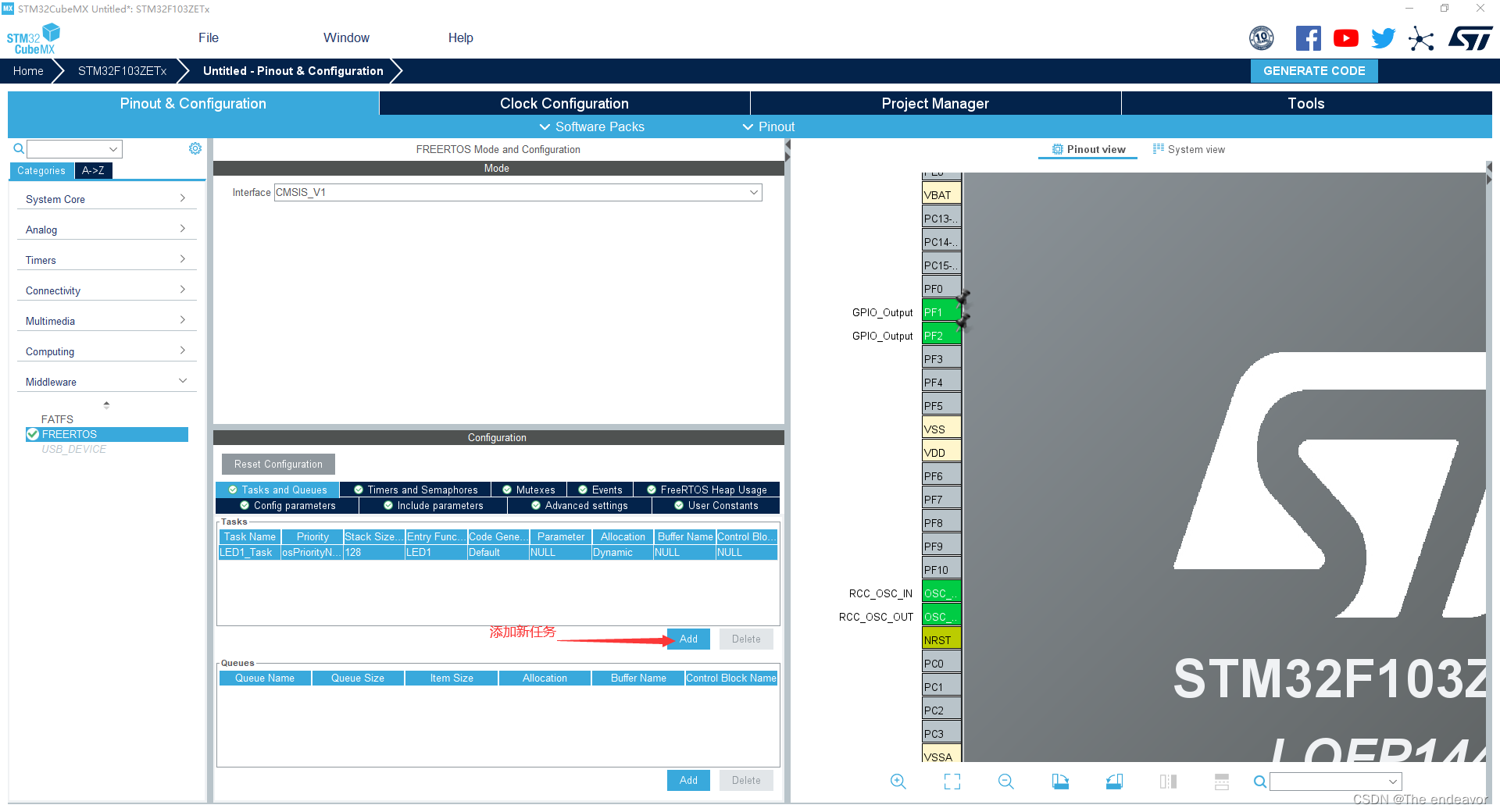
Task: Add a new task in Tasks
Action: [688, 639]
